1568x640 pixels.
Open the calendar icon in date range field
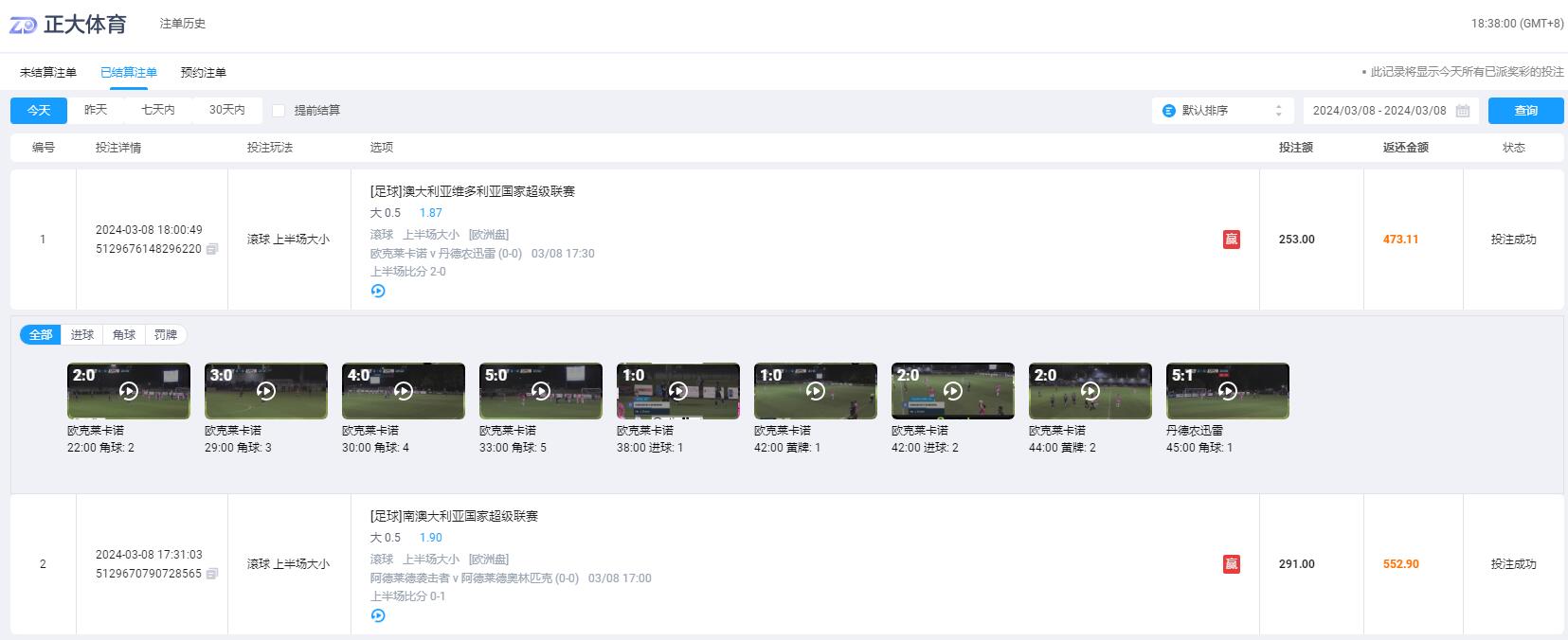(x=1463, y=111)
